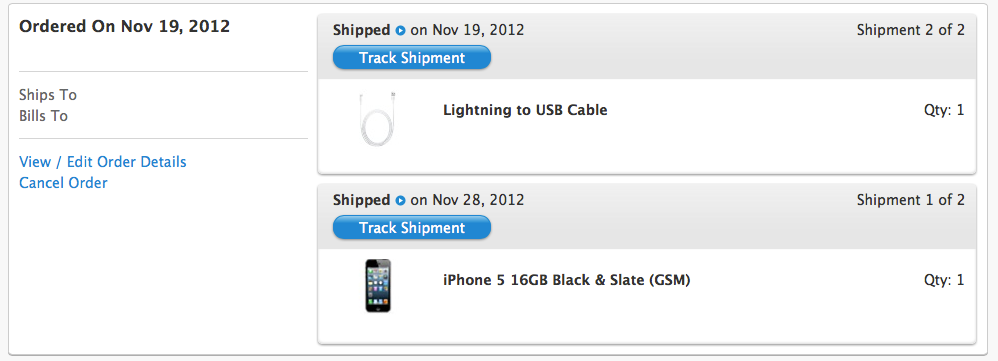998x361 pixels.
Task: Click Qty: 1 for the iPhone 5
Action: [944, 280]
